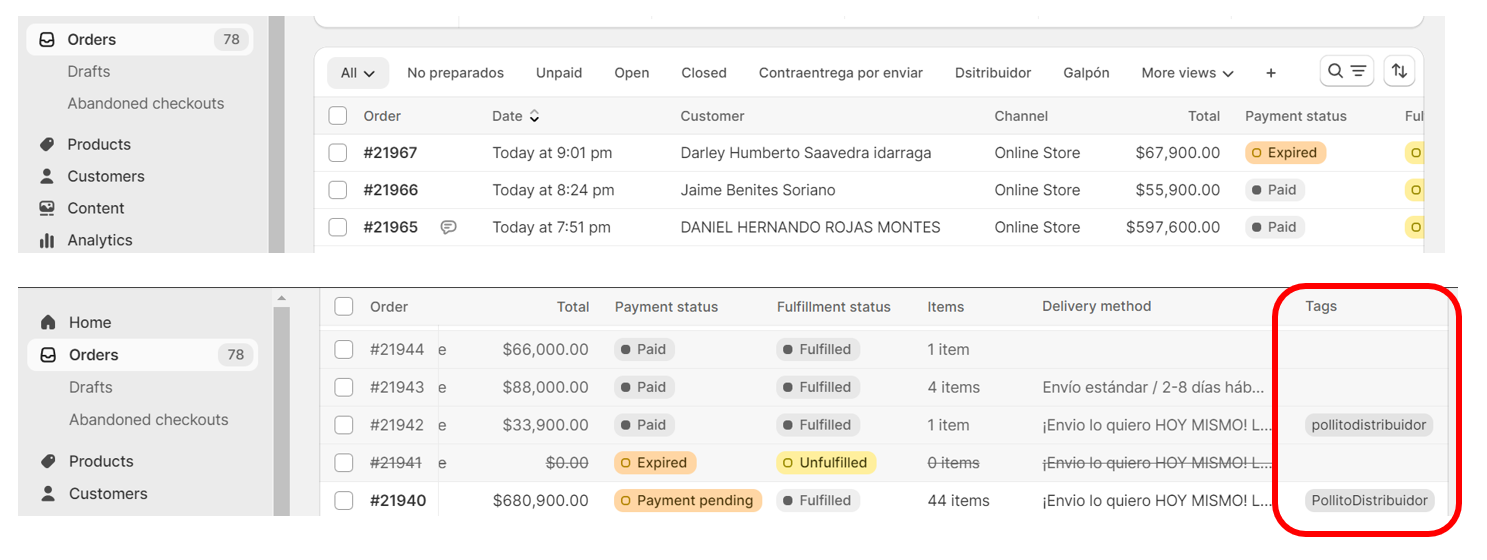Open Drafts in the top sidebar
Screen dimensions: 1487x560
click(x=89, y=72)
